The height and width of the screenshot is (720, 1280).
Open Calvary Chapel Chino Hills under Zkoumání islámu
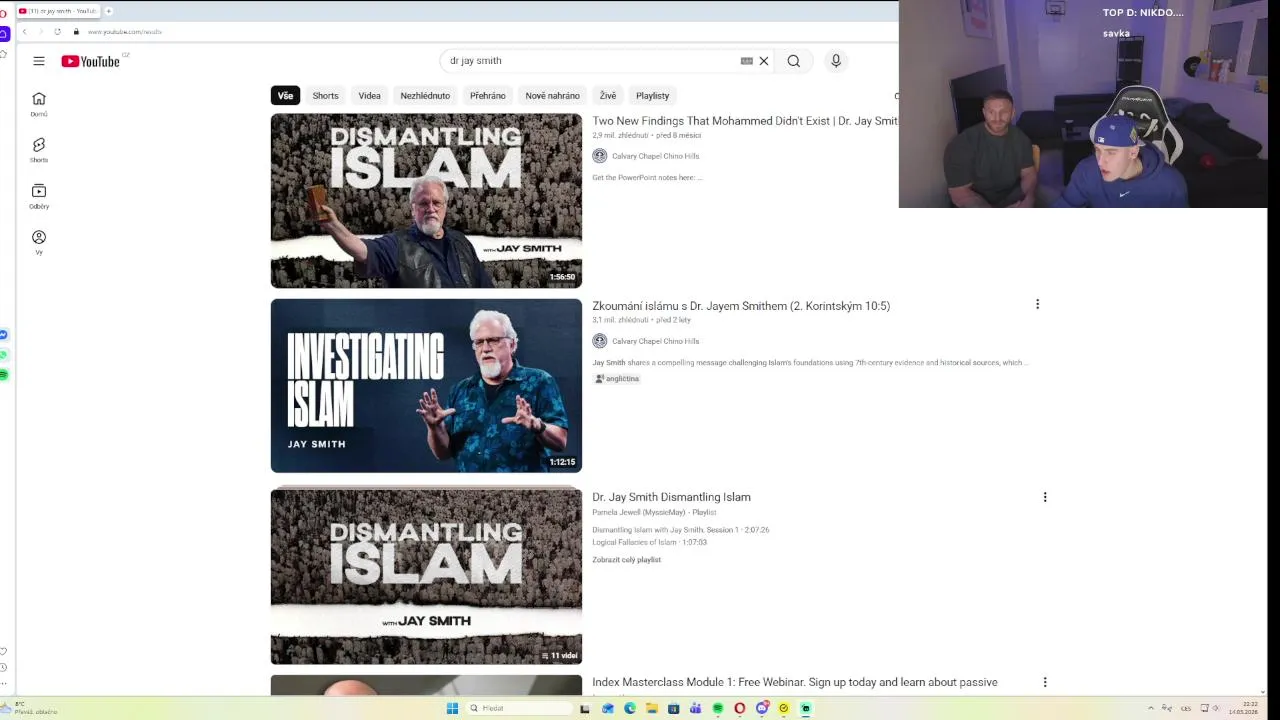[655, 341]
